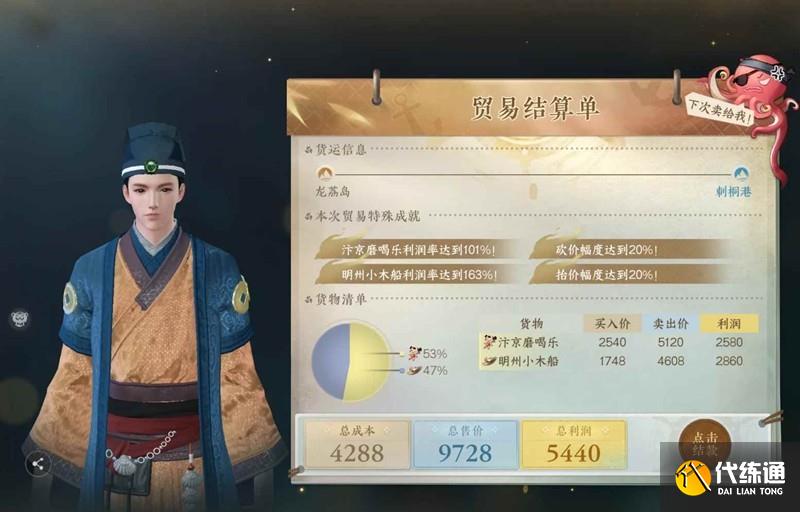800x512 pixels.
Task: Click the 点击结款 settle button
Action: tap(705, 443)
